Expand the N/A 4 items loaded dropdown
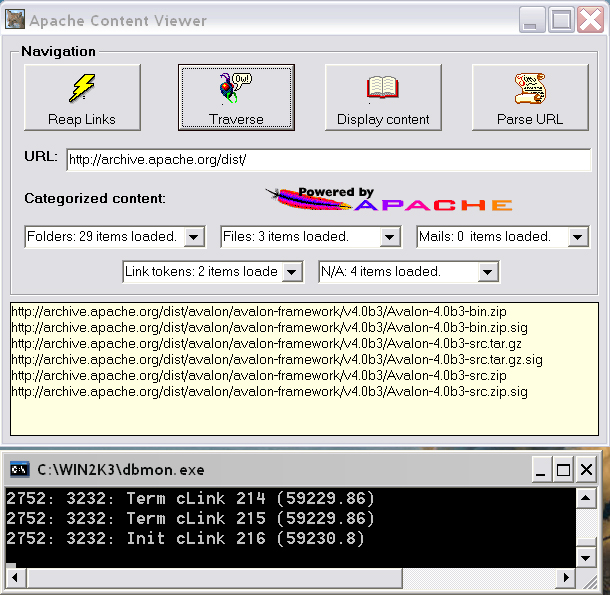This screenshot has width=610, height=595. click(488, 271)
